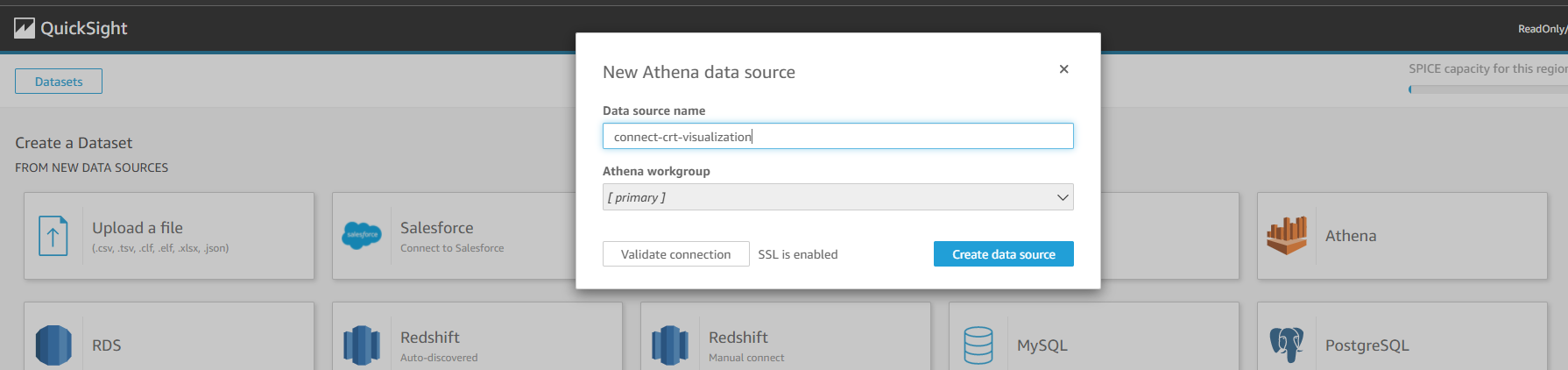Click the Datasets button
The image size is (1568, 370).
(59, 82)
